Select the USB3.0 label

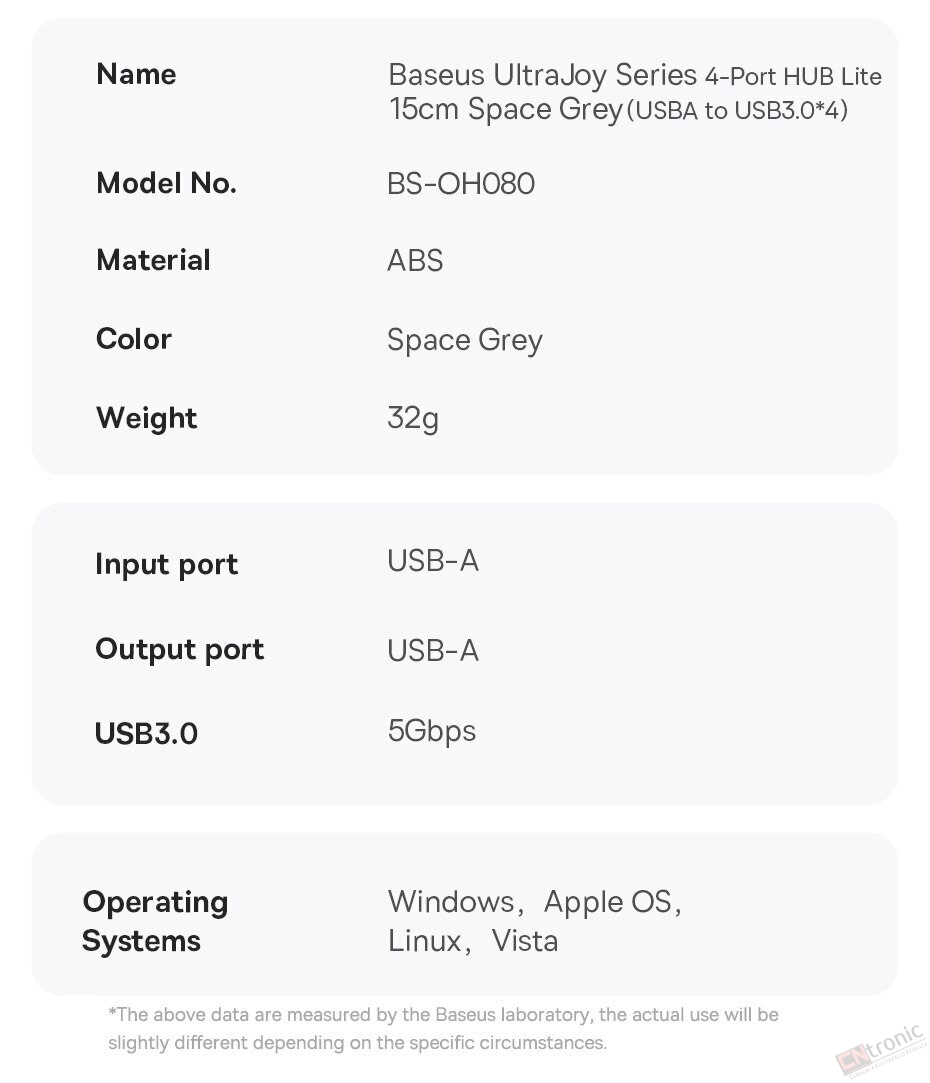coord(146,734)
